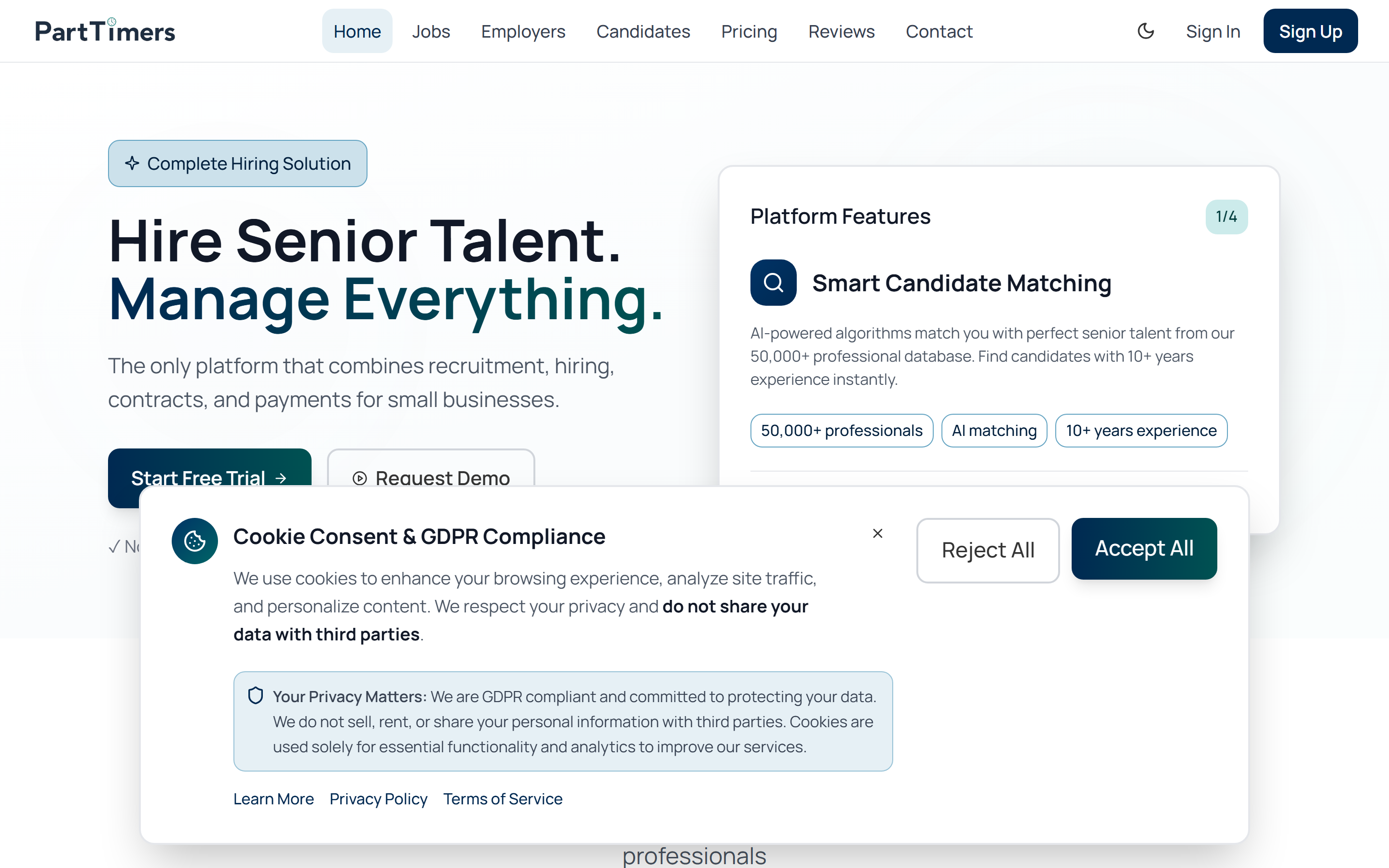The height and width of the screenshot is (868, 1389).
Task: Click the sparkle icon in Complete Hiring Solution badge
Action: 132,163
